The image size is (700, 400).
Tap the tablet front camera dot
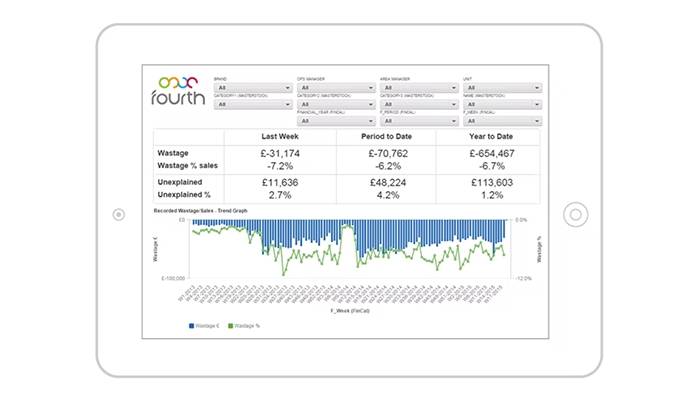(119, 214)
